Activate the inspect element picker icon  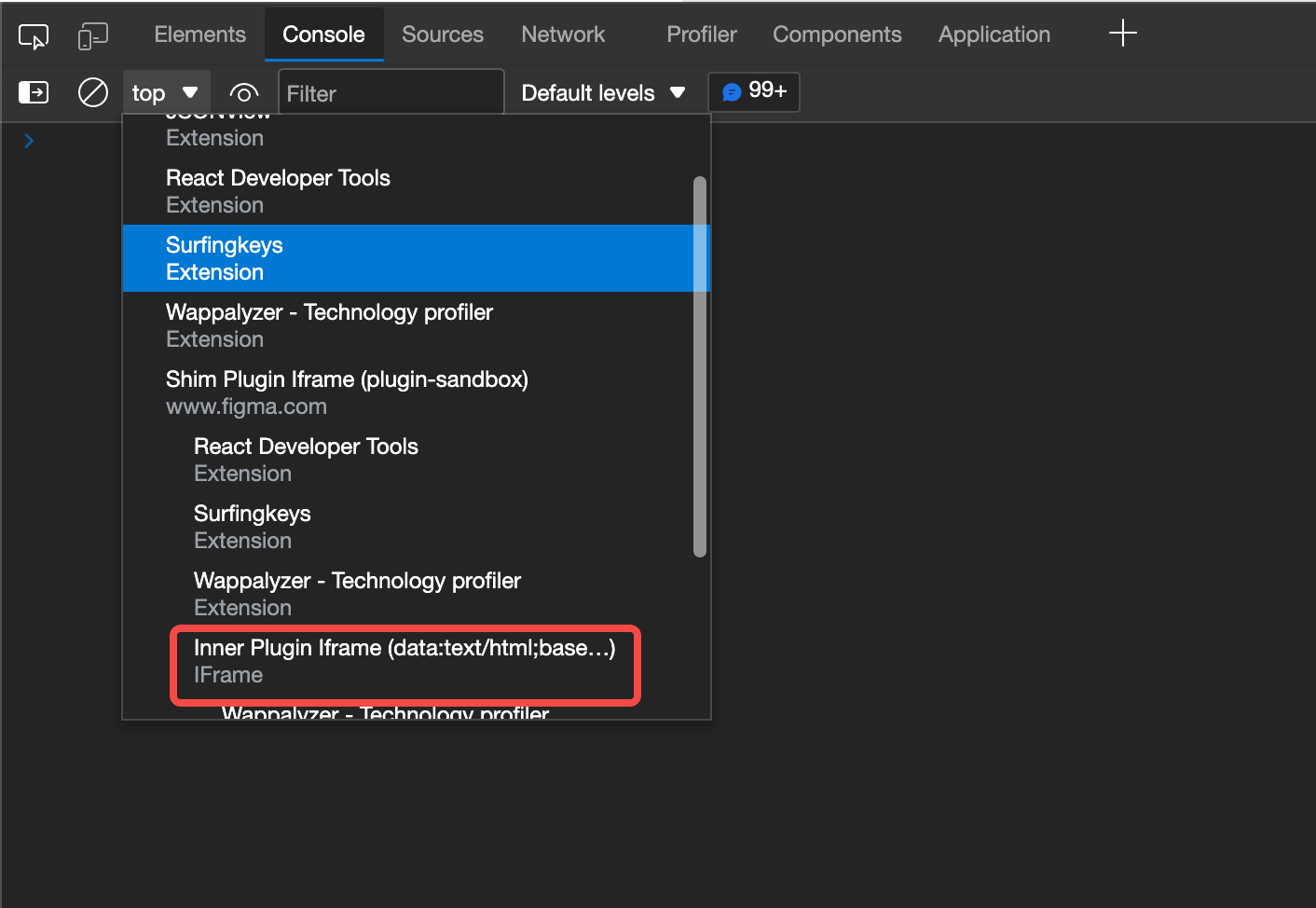(x=34, y=36)
